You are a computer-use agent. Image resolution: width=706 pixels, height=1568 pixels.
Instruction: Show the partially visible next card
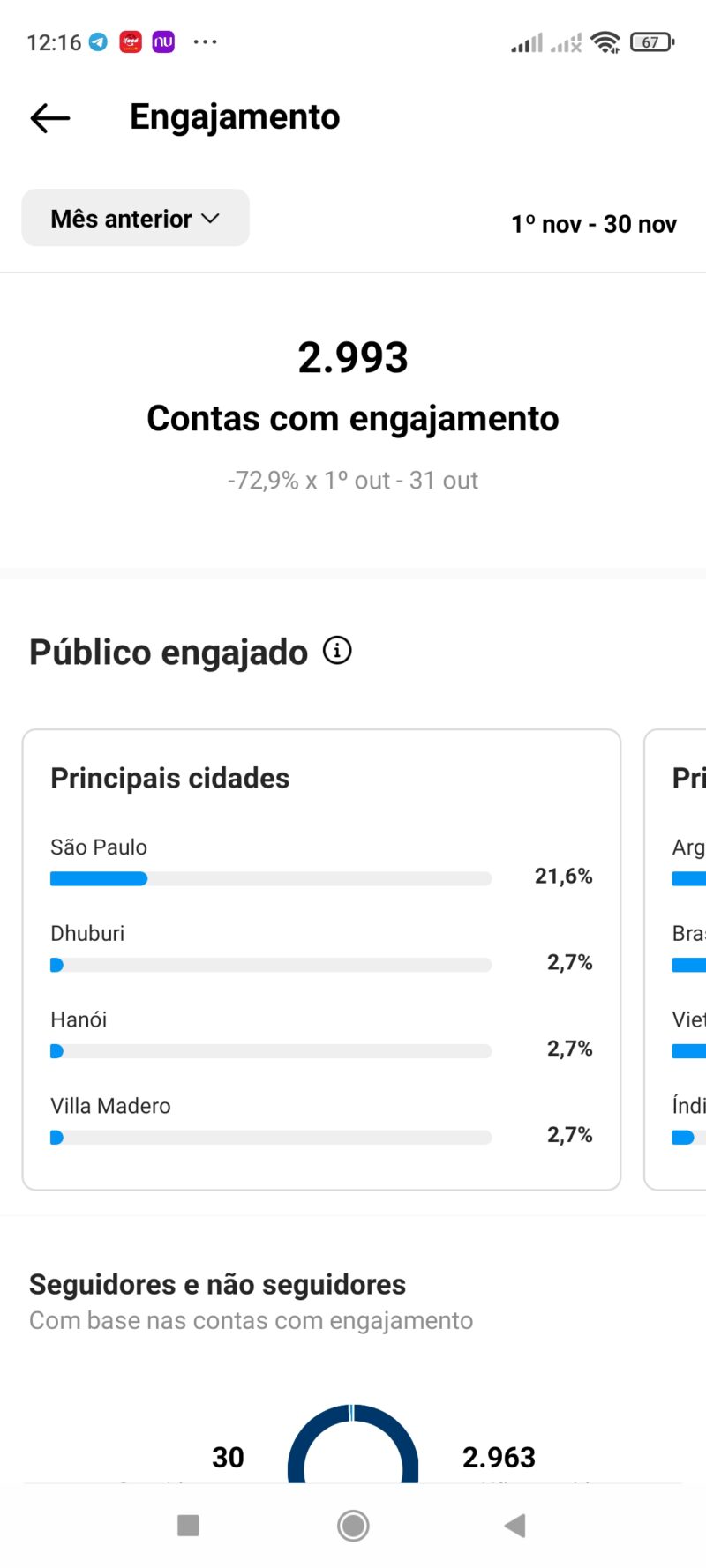click(675, 959)
